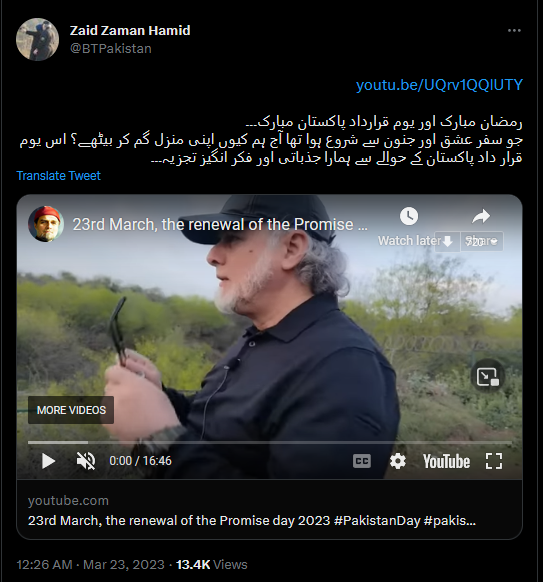Image resolution: width=543 pixels, height=582 pixels.
Task: Toggle closed captions on the video
Action: click(362, 461)
